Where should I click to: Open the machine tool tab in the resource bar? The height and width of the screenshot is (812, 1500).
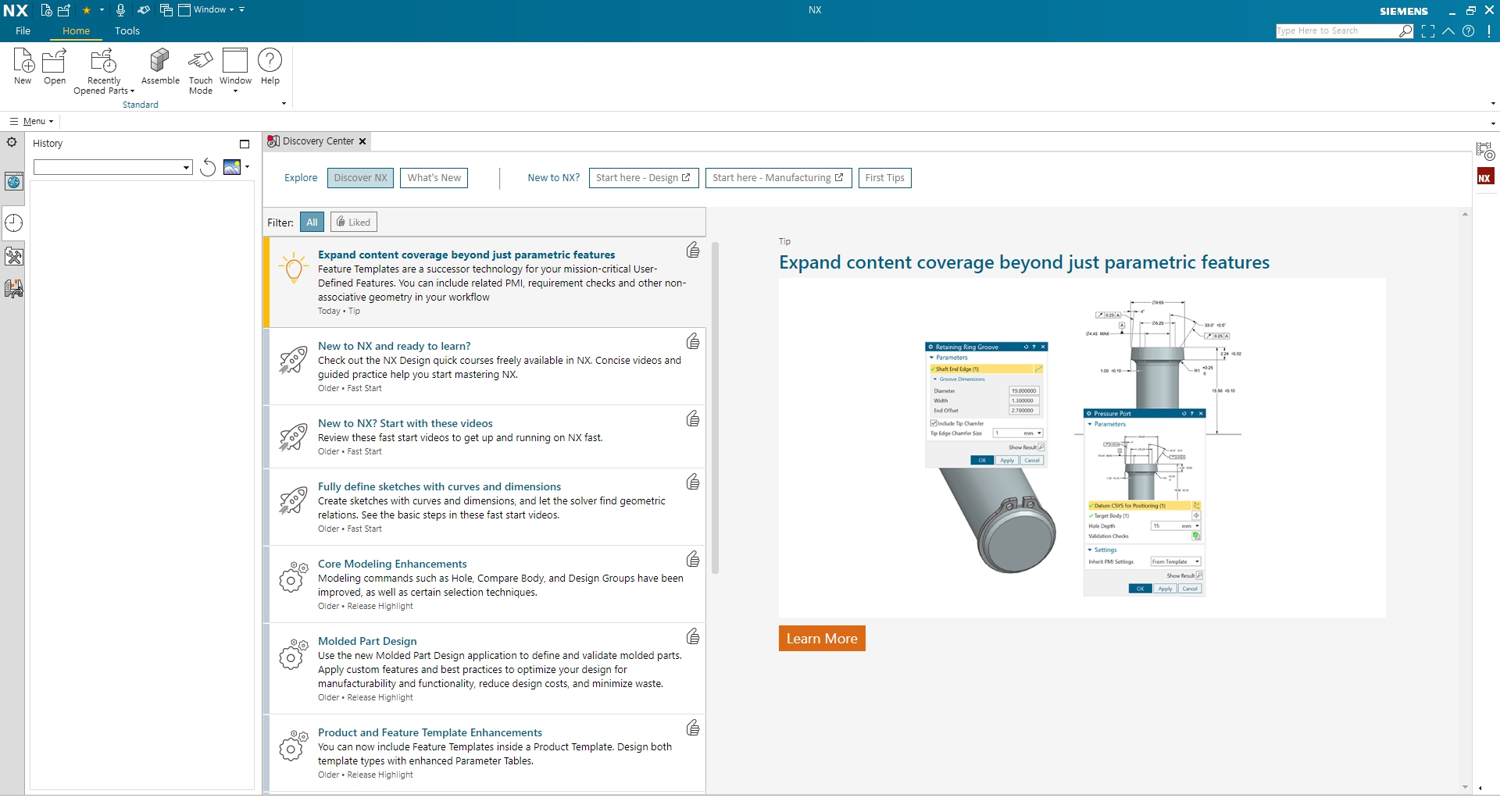pyautogui.click(x=13, y=289)
